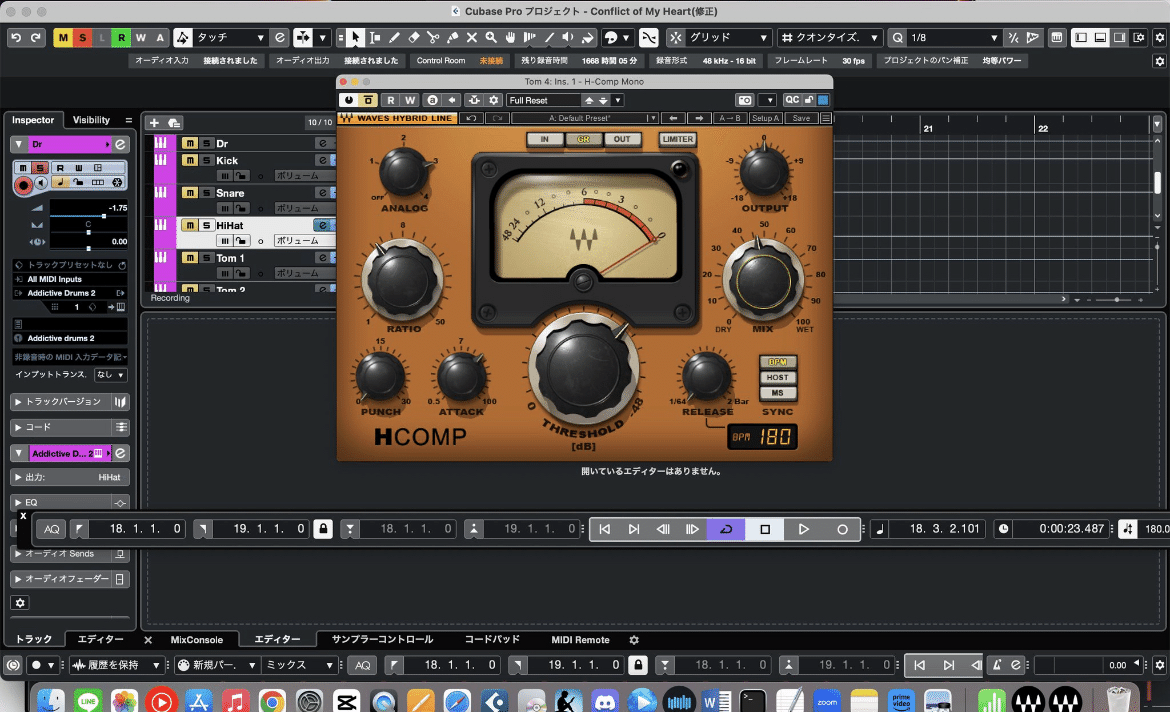This screenshot has height=712, width=1170.
Task: Expand the コード section in Inspector
Action: tap(69, 427)
